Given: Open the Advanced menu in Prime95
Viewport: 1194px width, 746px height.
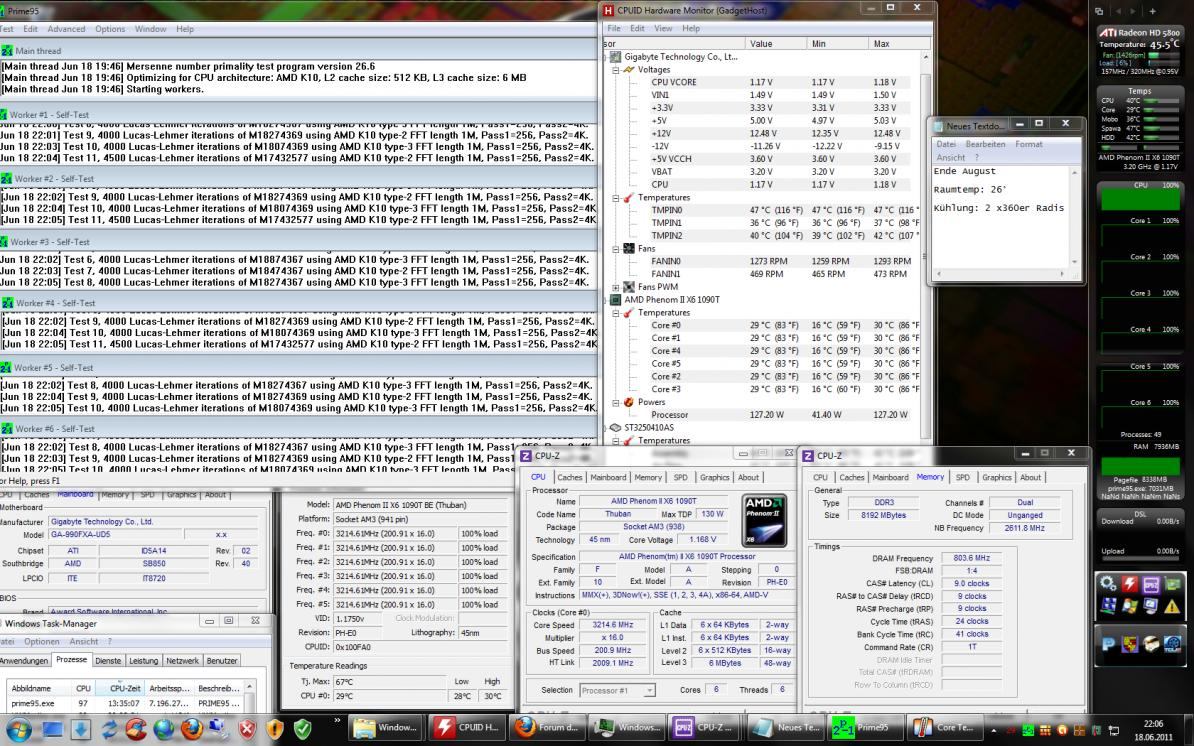Looking at the screenshot, I should (66, 29).
